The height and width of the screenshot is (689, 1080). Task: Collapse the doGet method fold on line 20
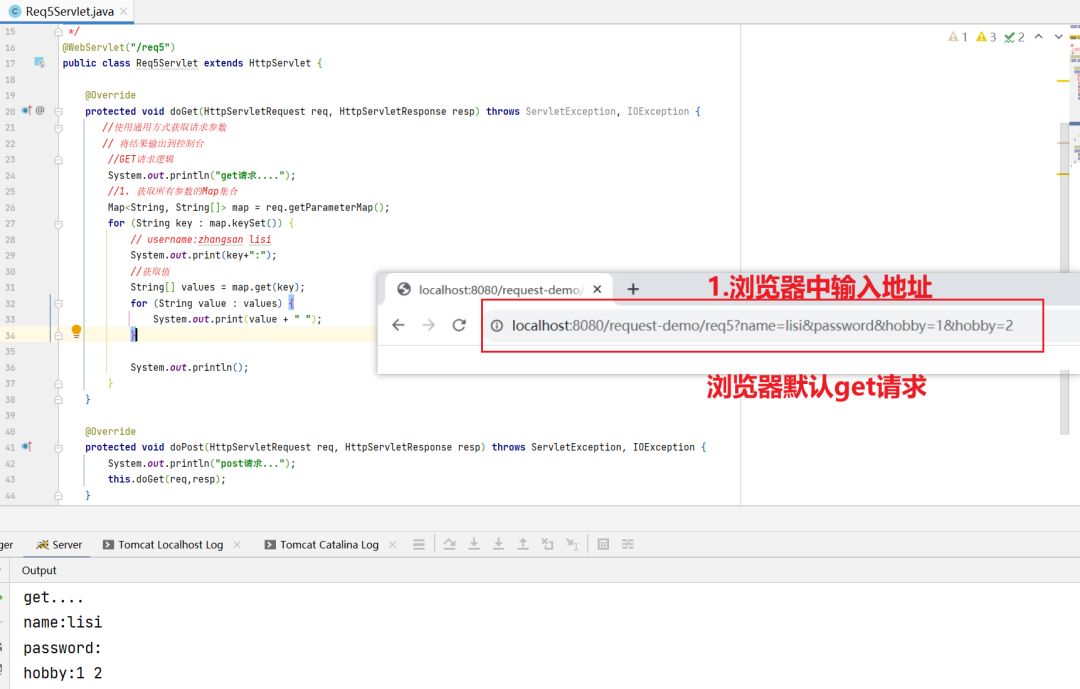coord(59,112)
